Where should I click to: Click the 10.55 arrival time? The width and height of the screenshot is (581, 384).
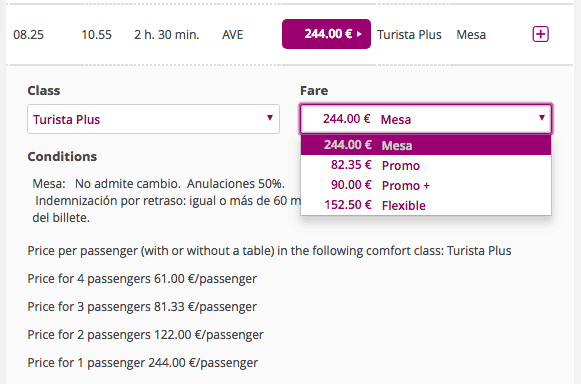[x=96, y=35]
